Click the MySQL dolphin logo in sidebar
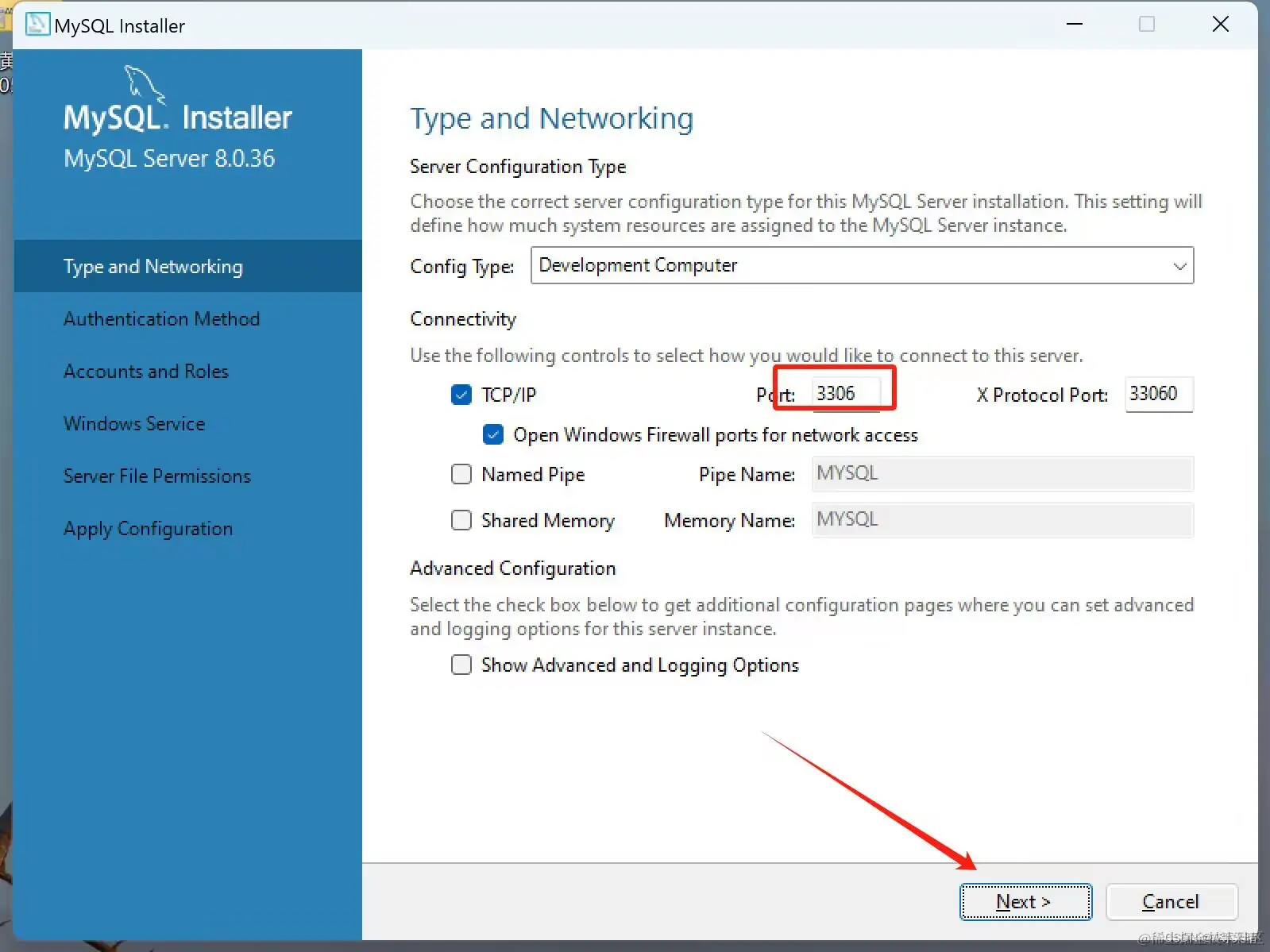This screenshot has height=952, width=1270. (x=145, y=84)
